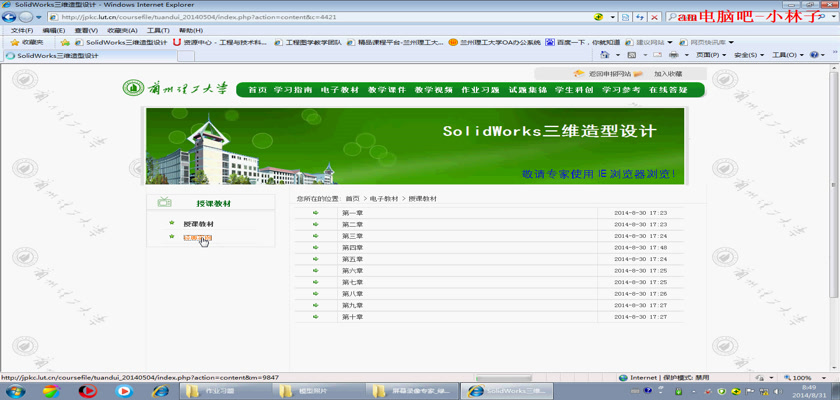This screenshot has height=400, width=840.
Task: Open the 帮助(H) menu
Action: (191, 31)
